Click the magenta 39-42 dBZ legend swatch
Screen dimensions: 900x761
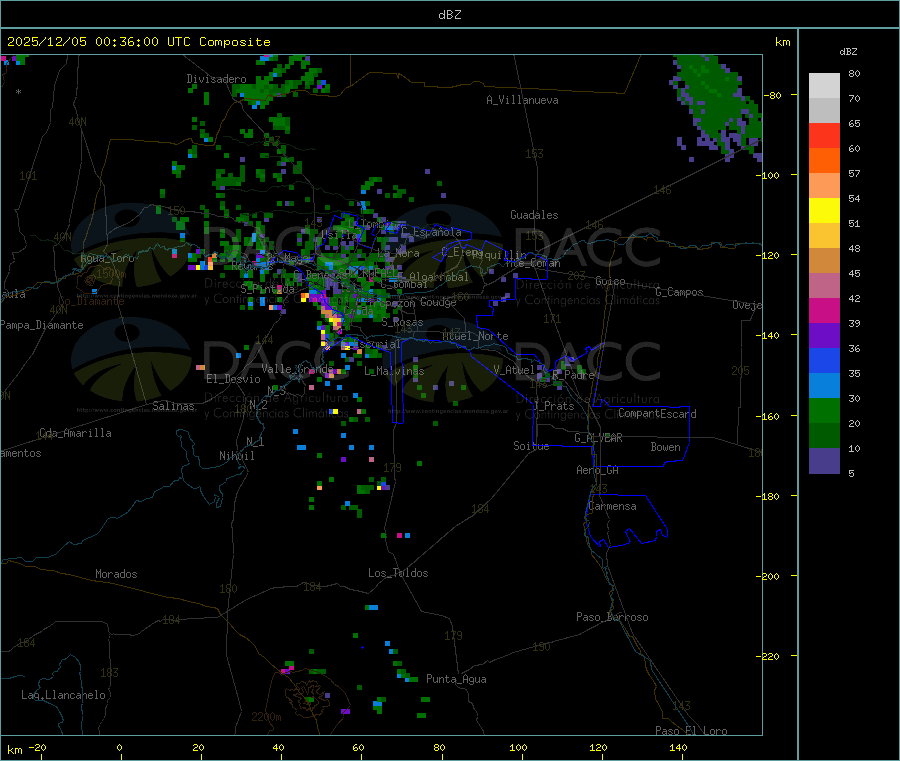click(824, 310)
